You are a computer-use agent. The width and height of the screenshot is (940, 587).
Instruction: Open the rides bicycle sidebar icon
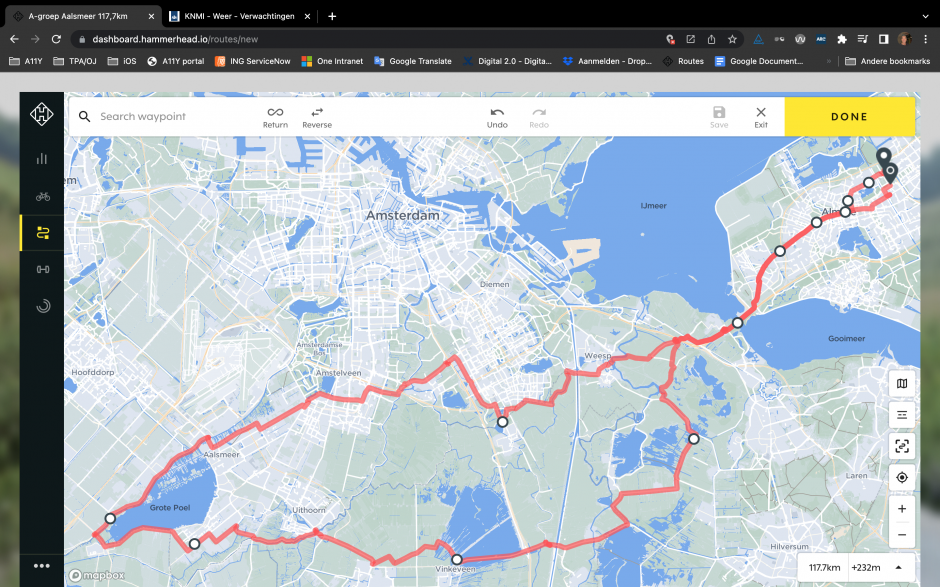[x=42, y=196]
